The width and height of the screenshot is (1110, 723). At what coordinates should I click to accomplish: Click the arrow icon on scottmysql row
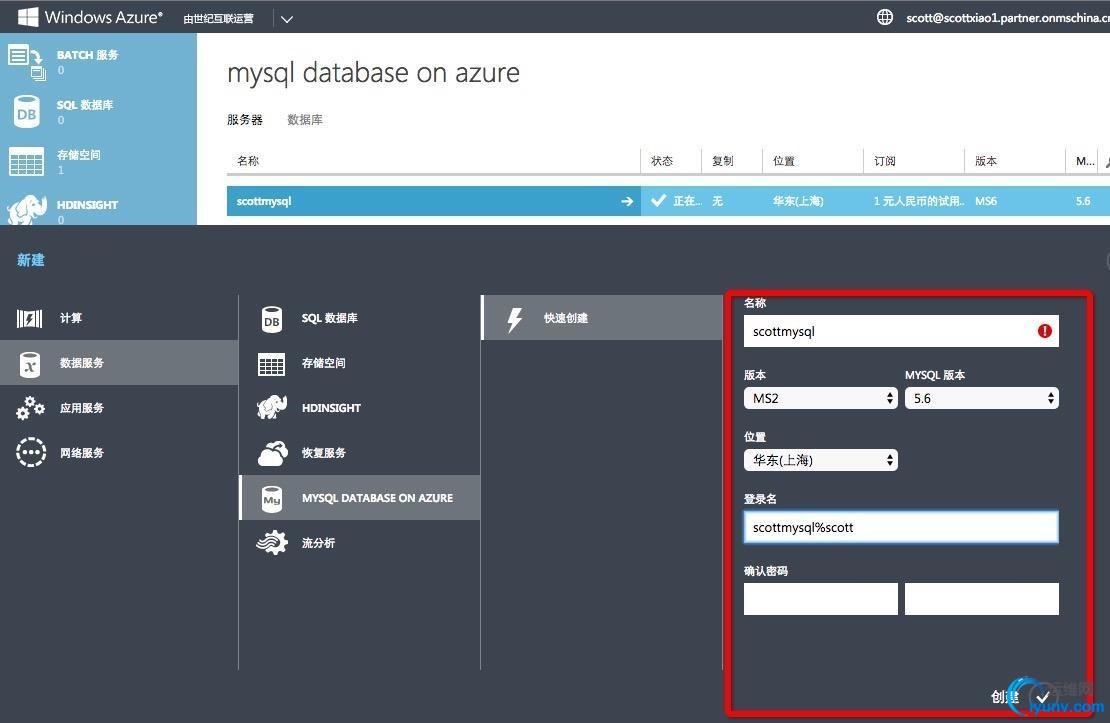pyautogui.click(x=627, y=201)
